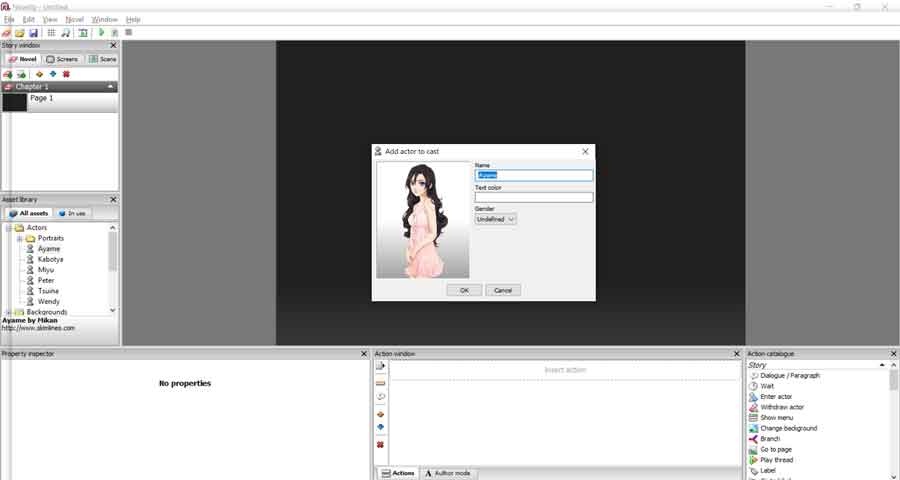Click the Play thread action

(x=771, y=460)
